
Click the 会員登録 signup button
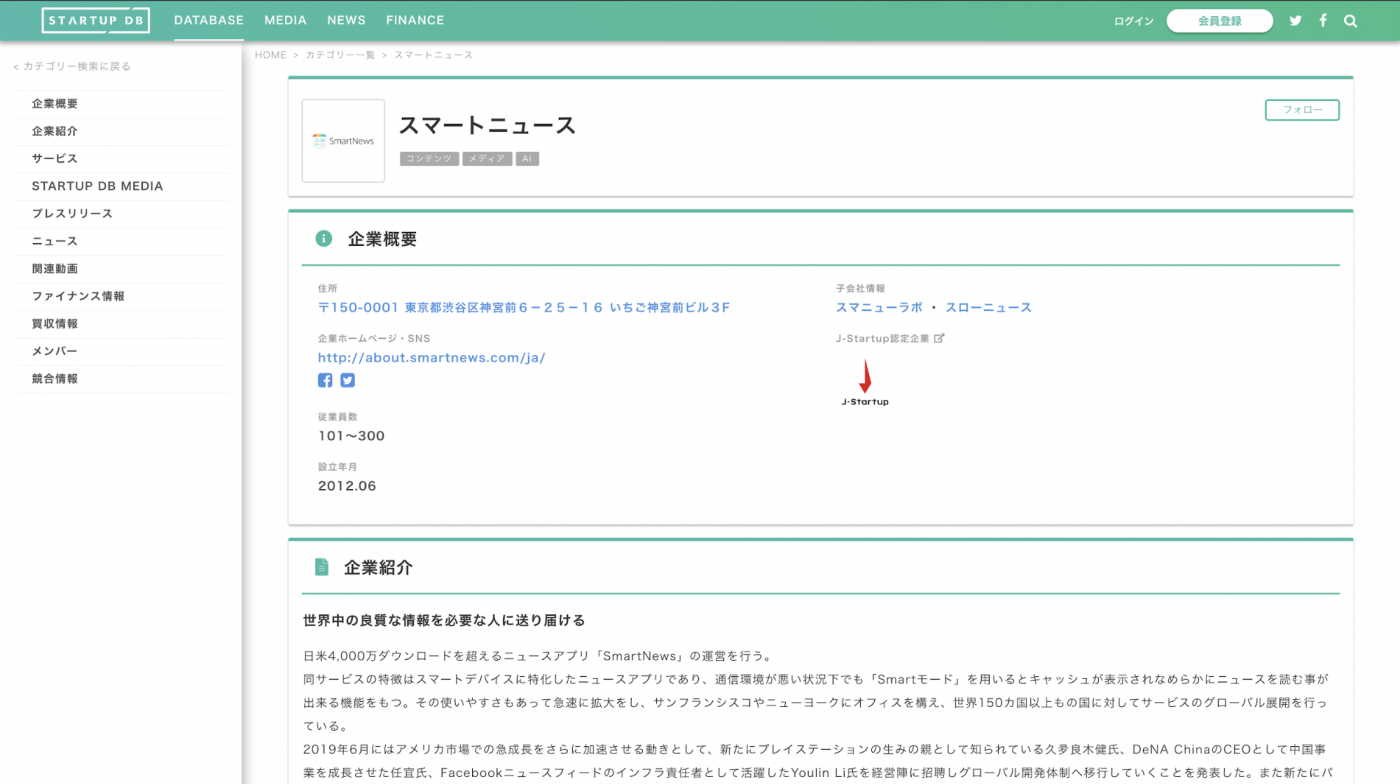point(1220,20)
